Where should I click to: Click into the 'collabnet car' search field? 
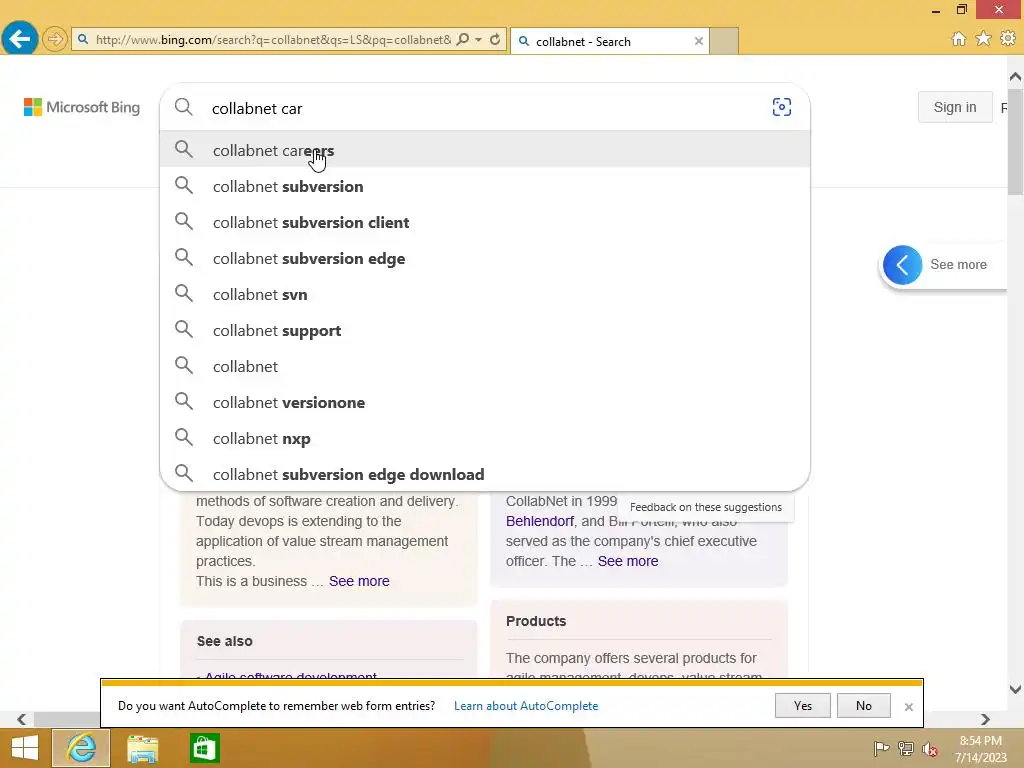pyautogui.click(x=483, y=108)
